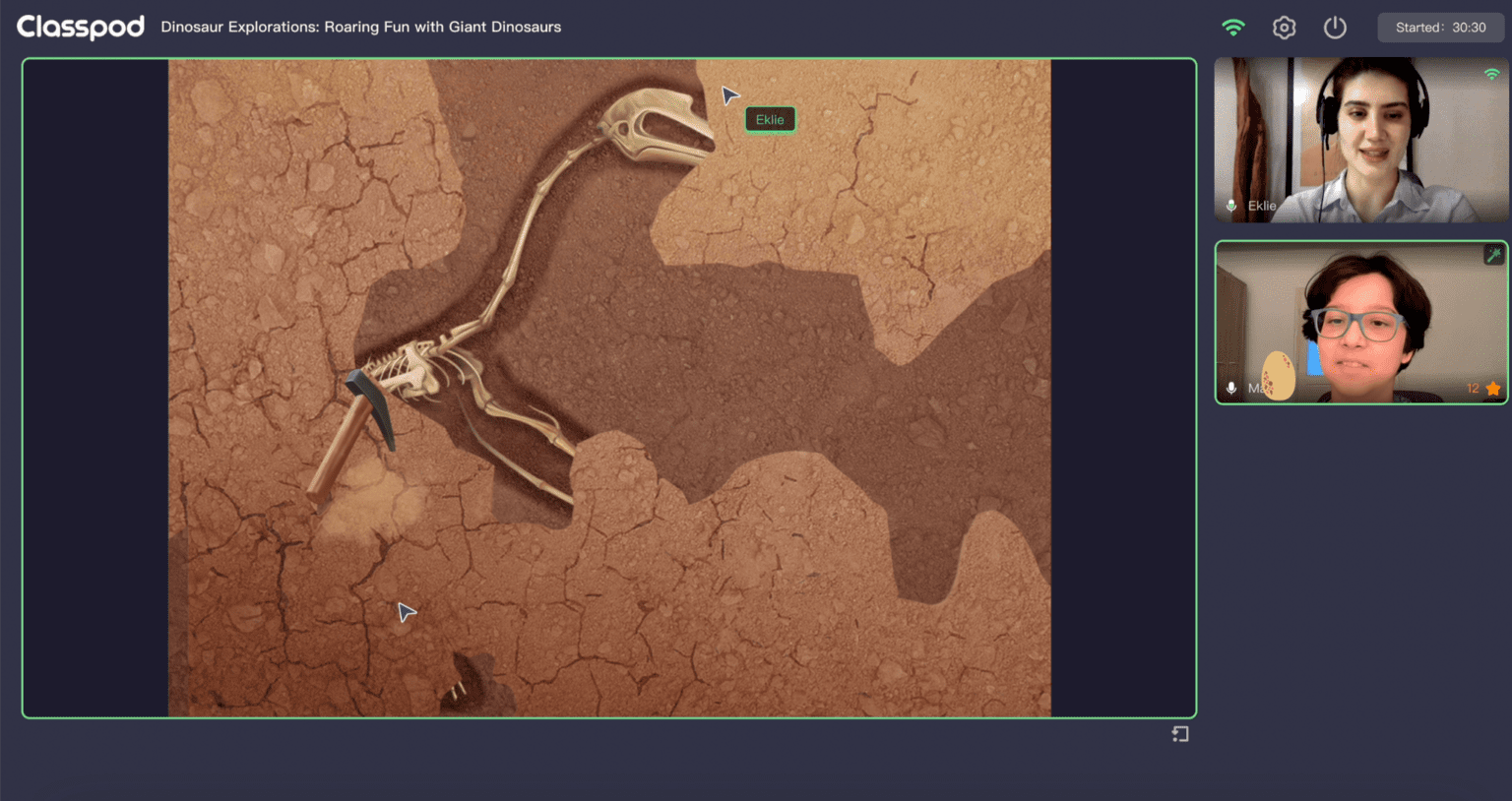Click the lesson title "Dinosaur Explorations"
This screenshot has height=801, width=1512.
pyautogui.click(x=360, y=27)
